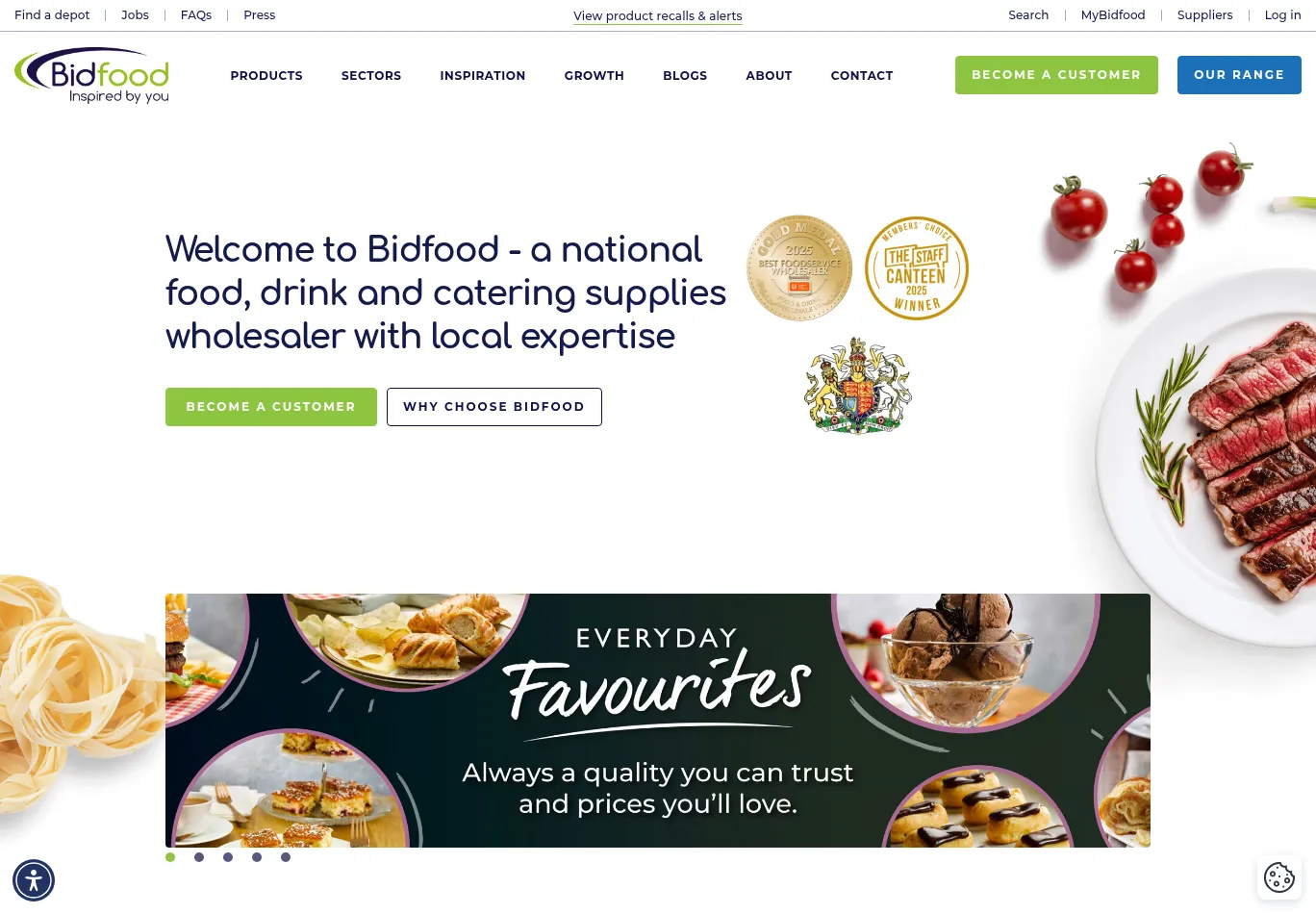Click the Bidfood logo
The width and height of the screenshot is (1316, 914).
92,75
